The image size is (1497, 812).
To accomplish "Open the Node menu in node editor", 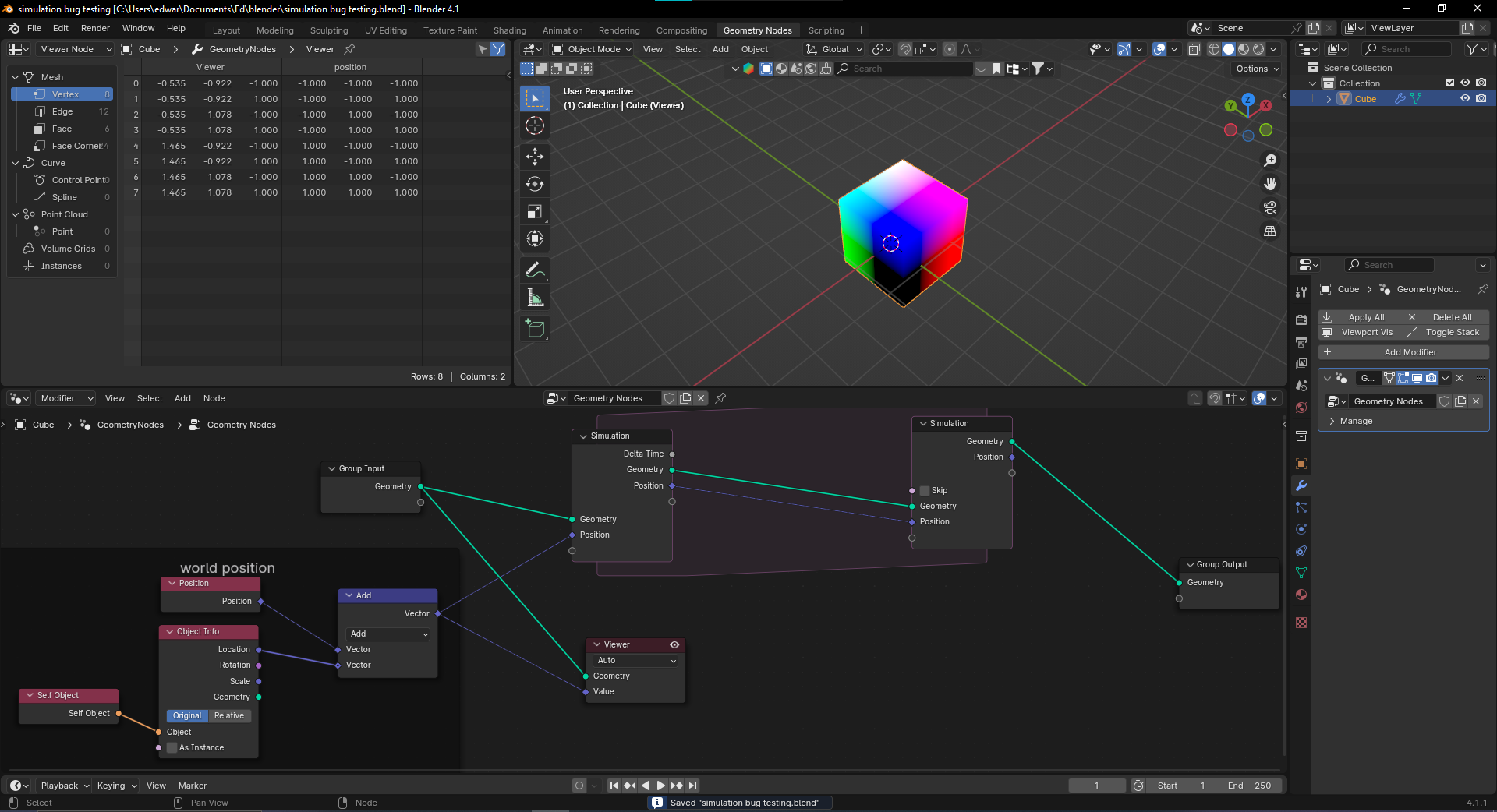I will pos(214,398).
